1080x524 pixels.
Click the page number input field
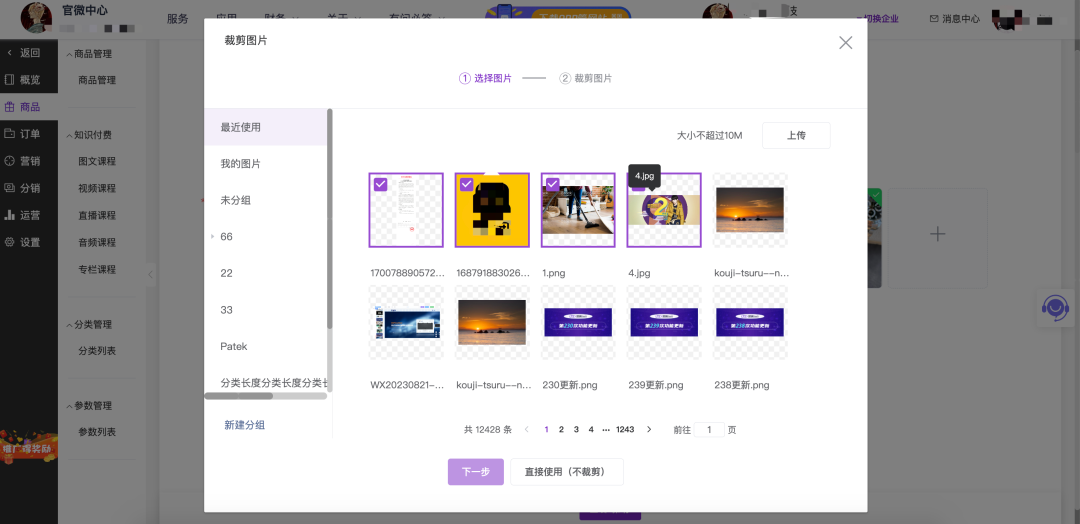(x=709, y=430)
